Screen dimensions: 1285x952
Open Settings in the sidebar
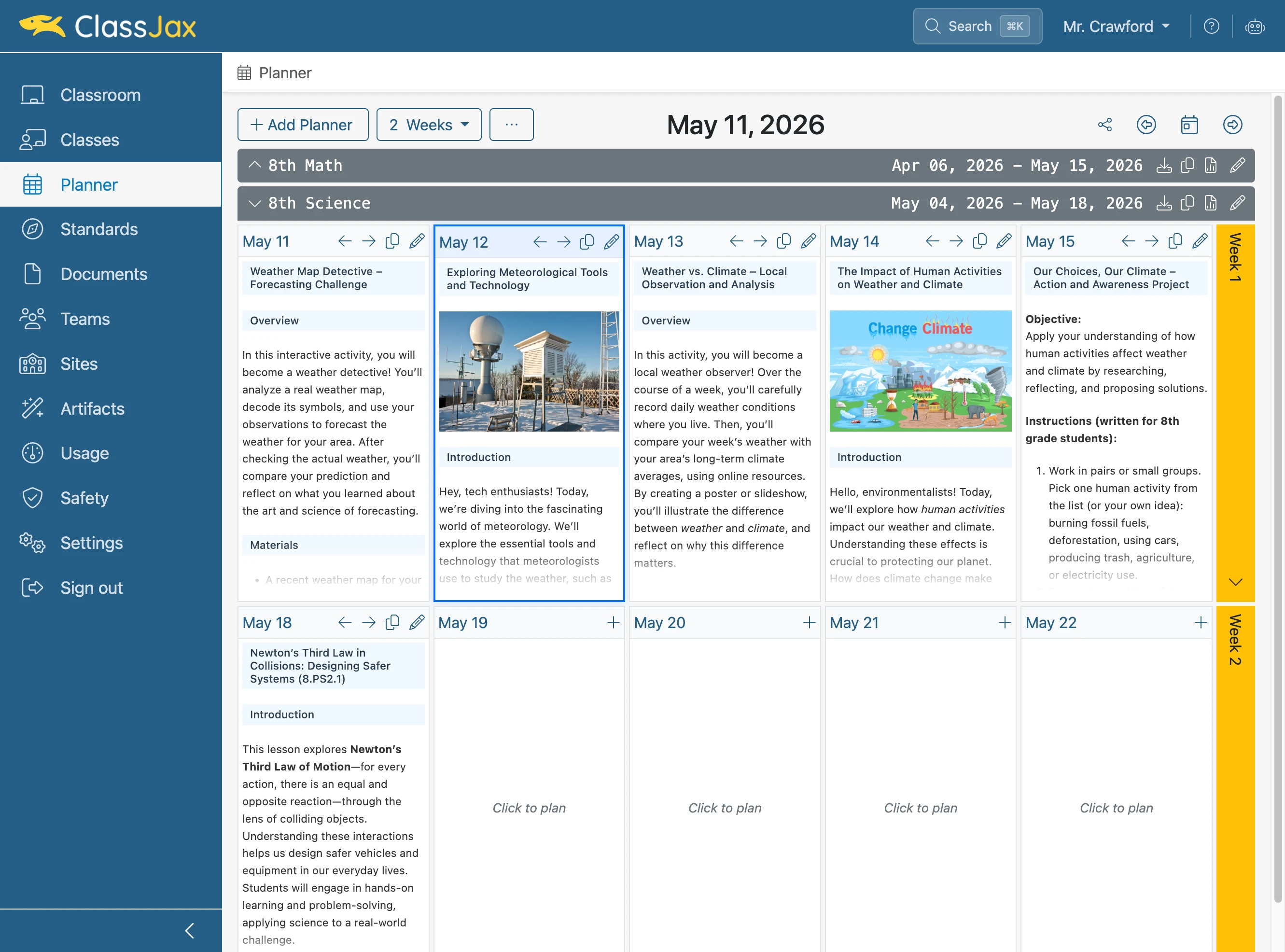pos(111,543)
